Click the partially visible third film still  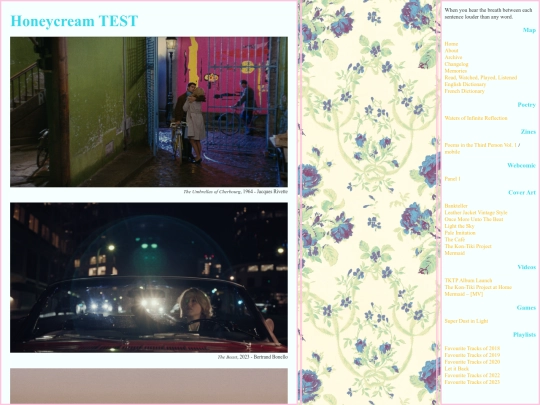click(149, 386)
